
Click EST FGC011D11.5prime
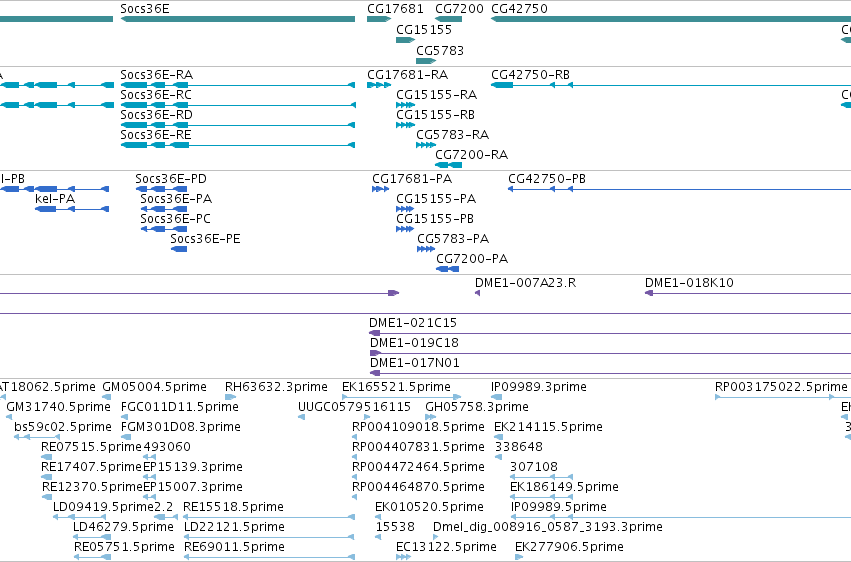tap(180, 407)
